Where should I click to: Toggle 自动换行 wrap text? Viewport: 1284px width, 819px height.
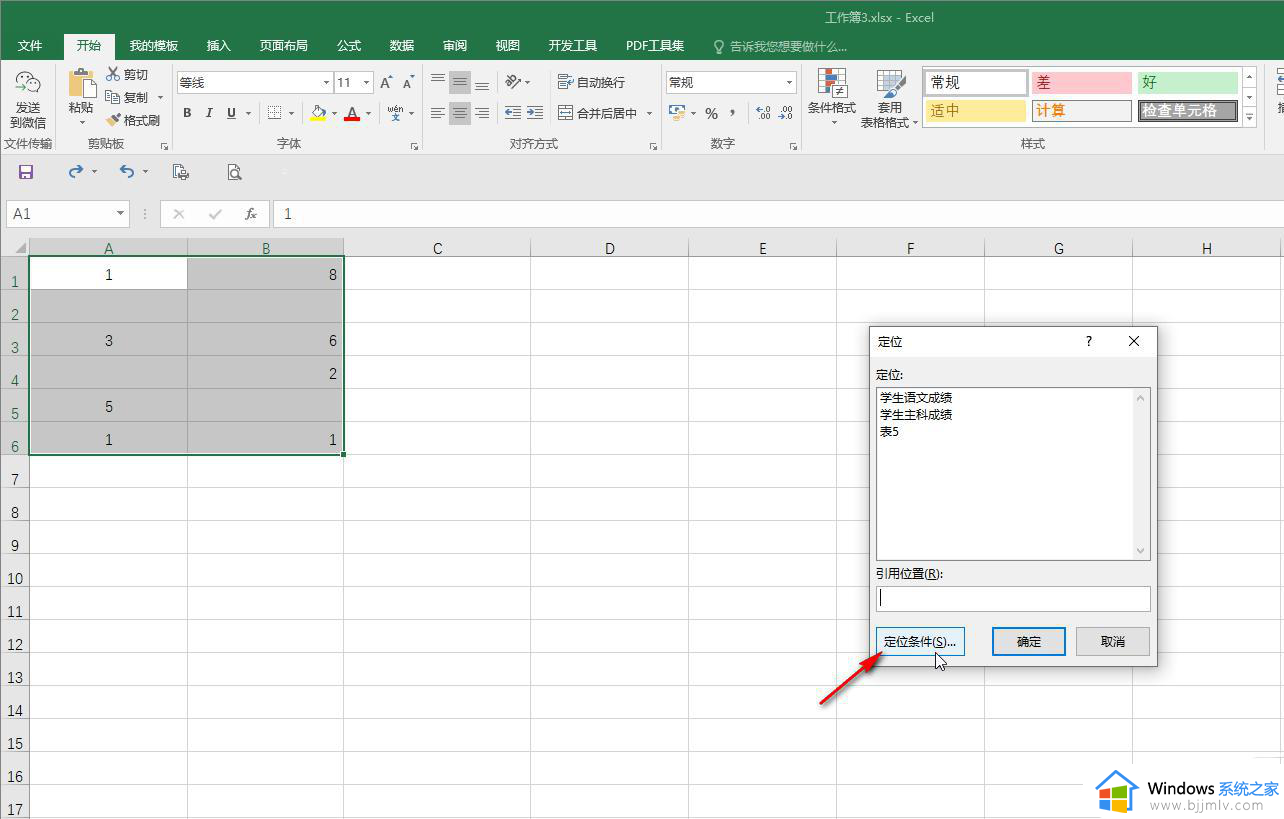point(591,83)
